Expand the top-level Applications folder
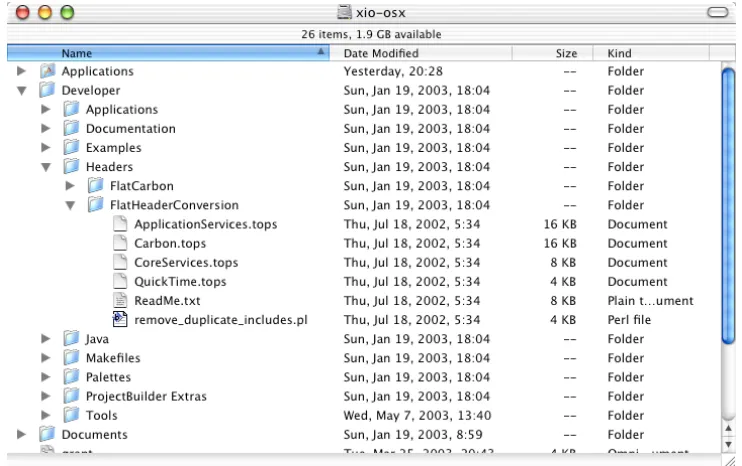 tap(21, 71)
